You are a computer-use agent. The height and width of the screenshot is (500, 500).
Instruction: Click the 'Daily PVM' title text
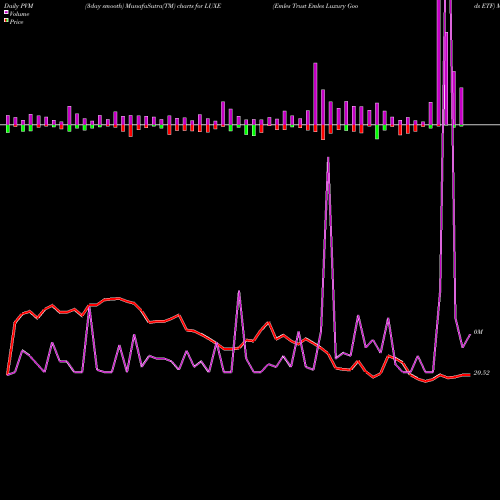click(19, 6)
